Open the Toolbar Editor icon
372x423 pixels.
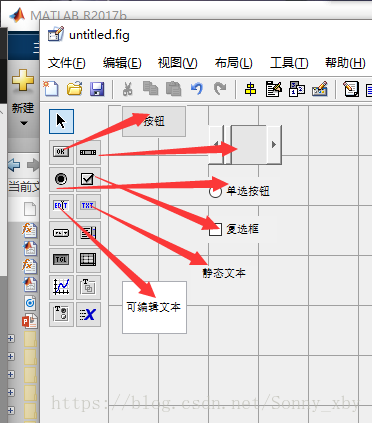(320, 89)
